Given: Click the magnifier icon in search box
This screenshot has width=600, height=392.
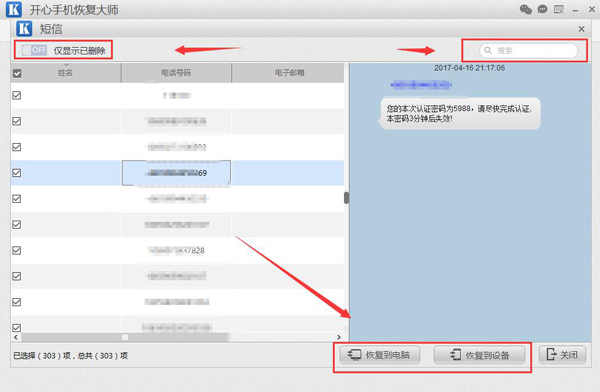Looking at the screenshot, I should click(x=488, y=50).
